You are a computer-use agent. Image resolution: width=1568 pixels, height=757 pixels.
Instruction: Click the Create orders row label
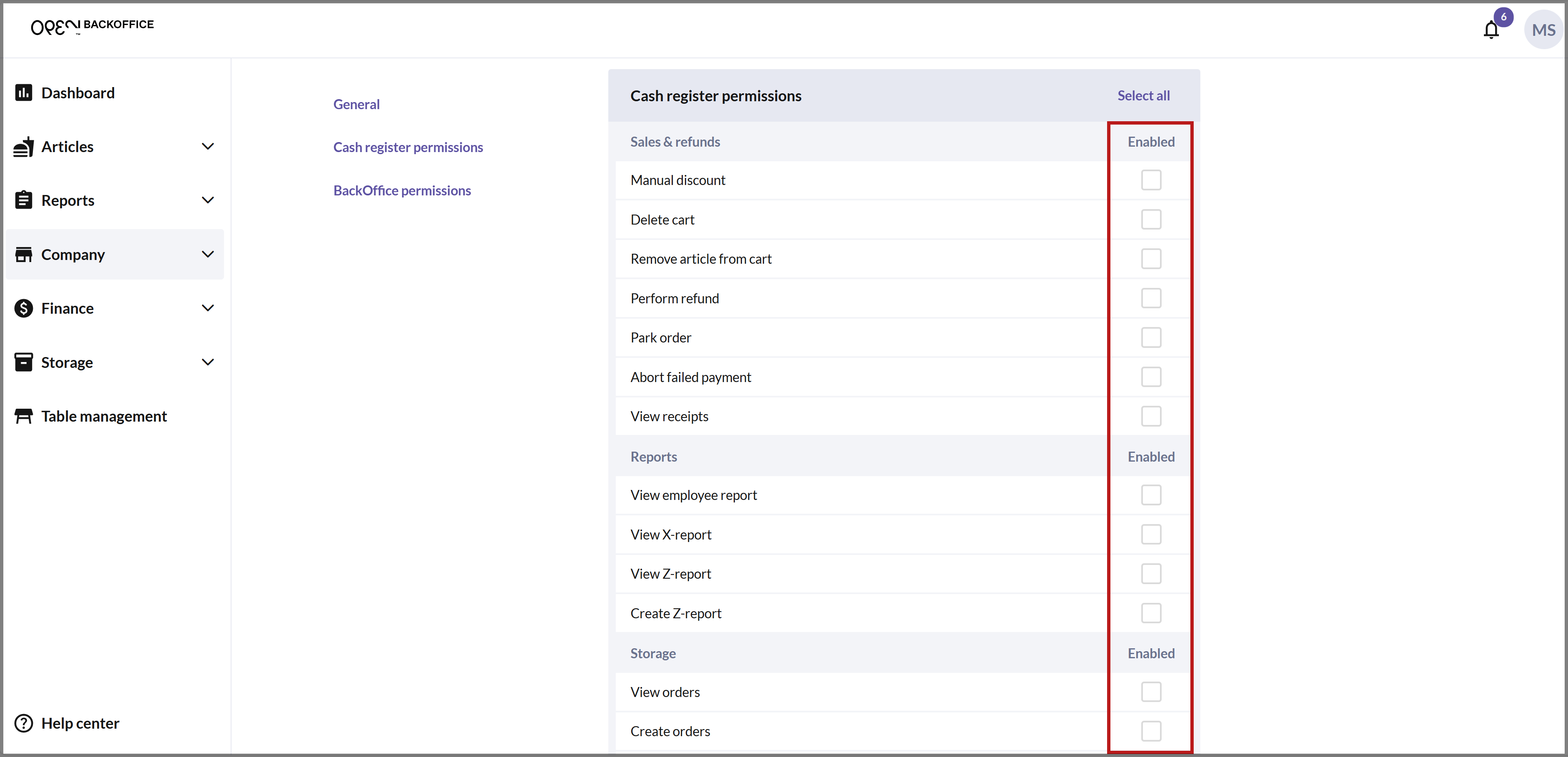pyautogui.click(x=670, y=732)
